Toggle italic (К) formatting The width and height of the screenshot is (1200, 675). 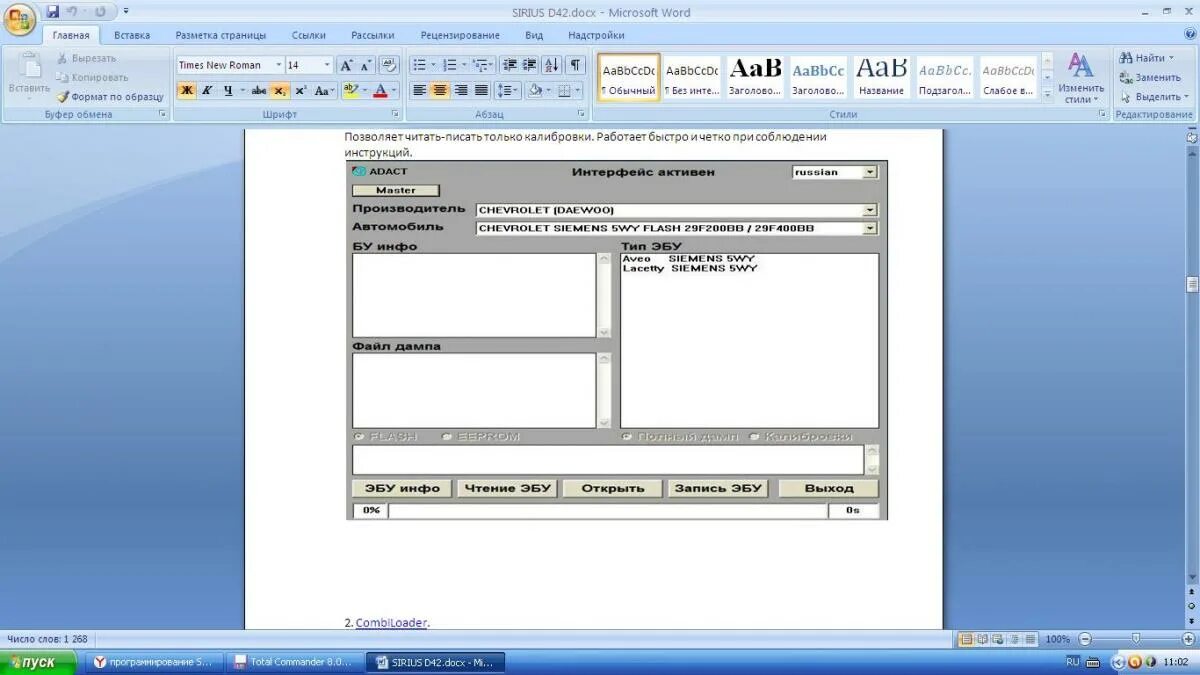pos(207,90)
